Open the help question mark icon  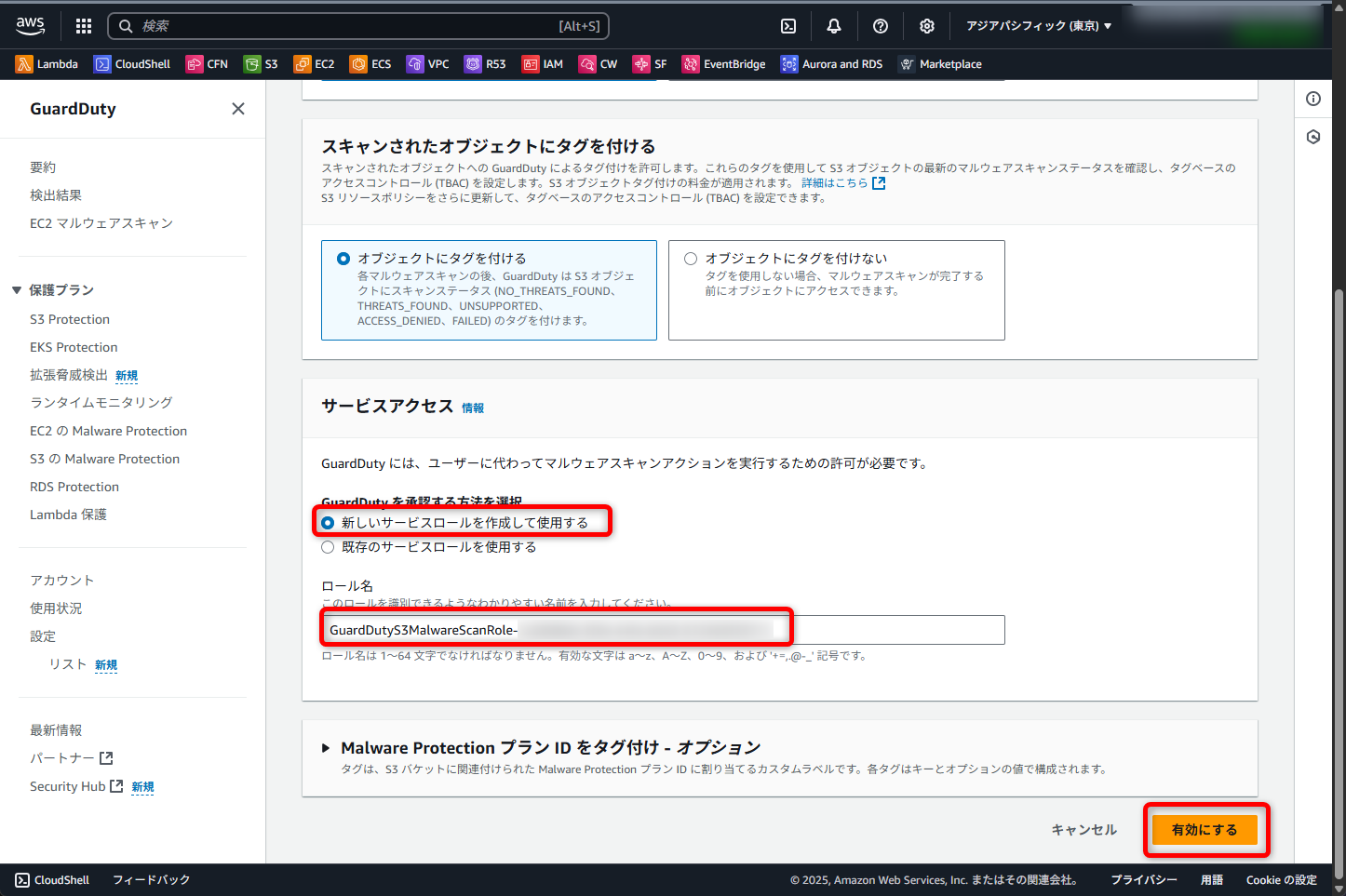point(881,26)
